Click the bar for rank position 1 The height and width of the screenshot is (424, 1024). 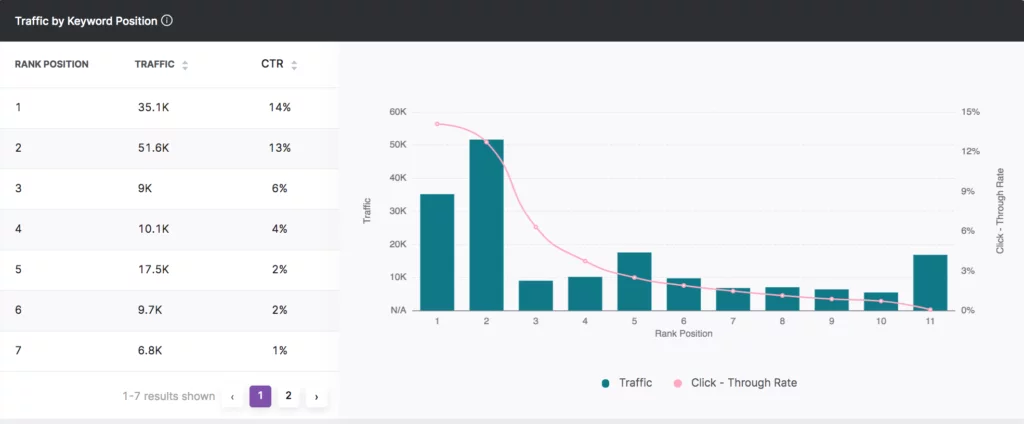point(437,252)
